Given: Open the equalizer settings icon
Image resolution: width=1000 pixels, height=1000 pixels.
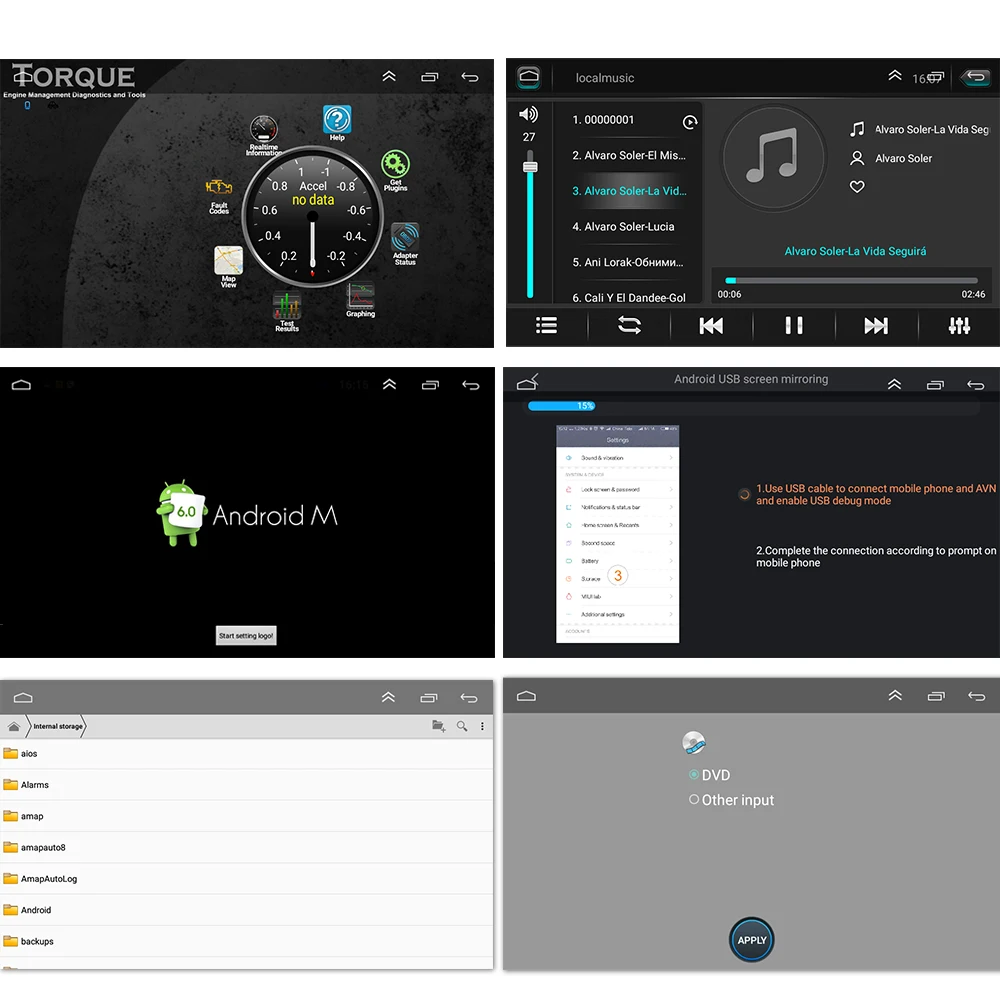Looking at the screenshot, I should point(959,325).
